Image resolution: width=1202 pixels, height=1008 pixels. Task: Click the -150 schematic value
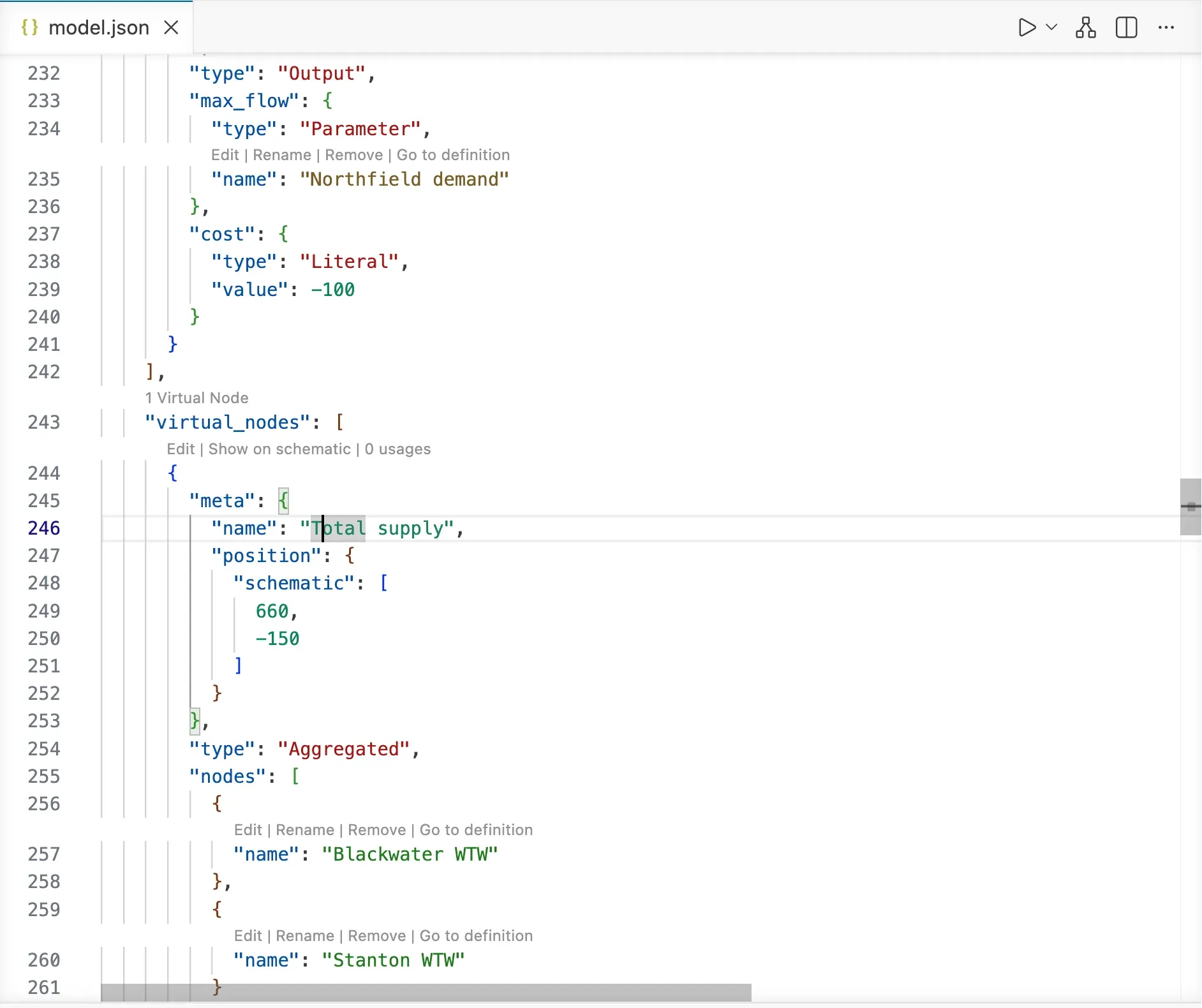(x=278, y=639)
